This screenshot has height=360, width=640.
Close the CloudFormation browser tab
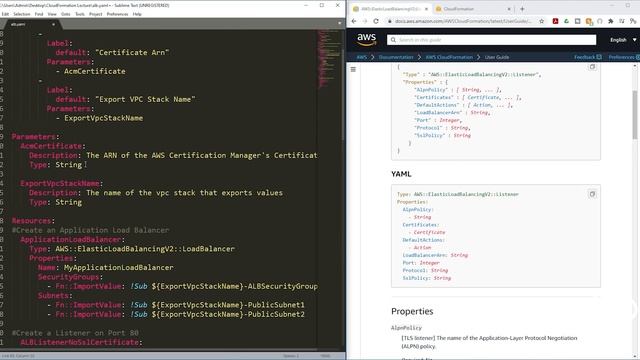tap(509, 9)
